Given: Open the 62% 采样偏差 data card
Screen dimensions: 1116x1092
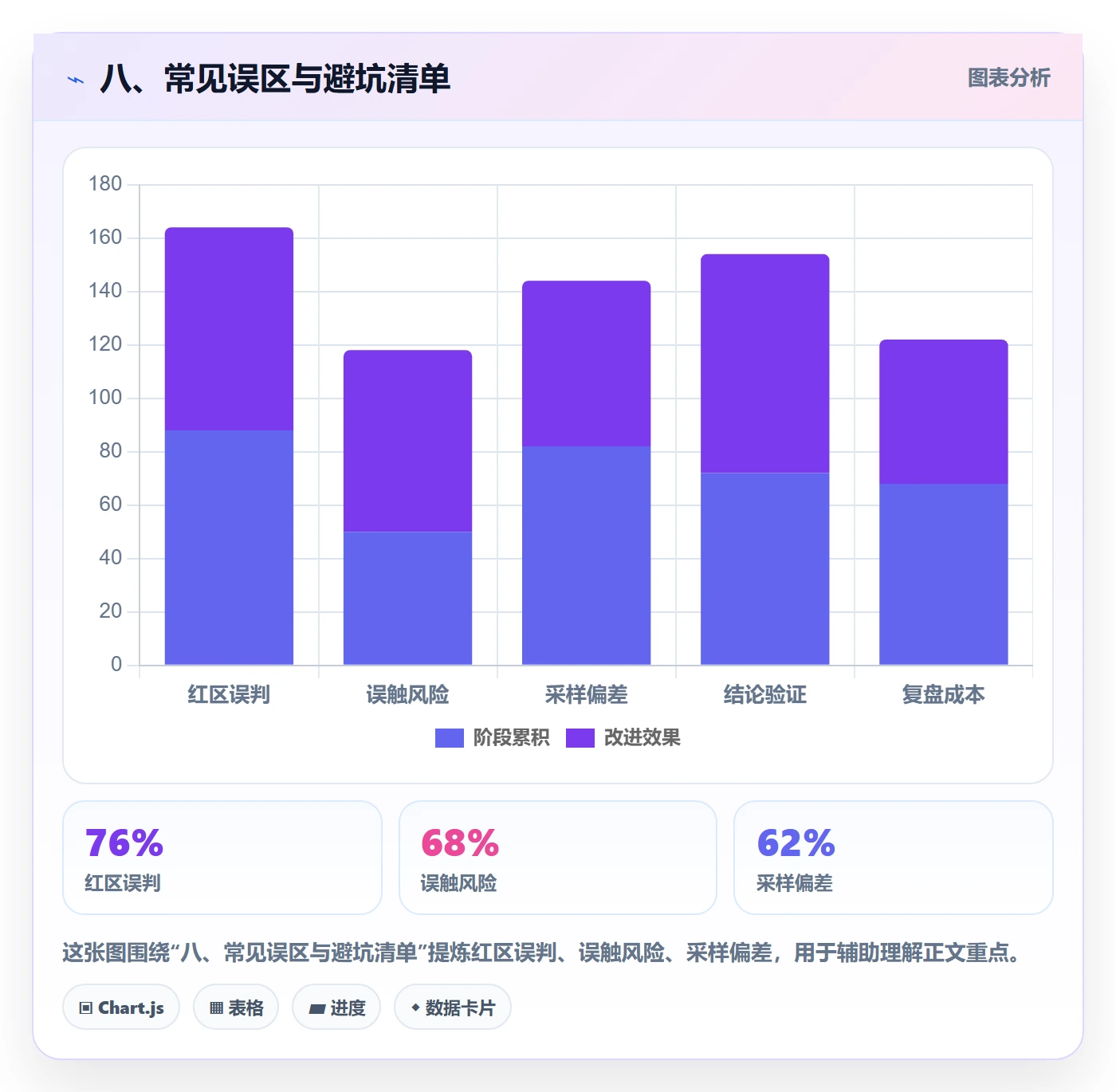Looking at the screenshot, I should click(894, 858).
